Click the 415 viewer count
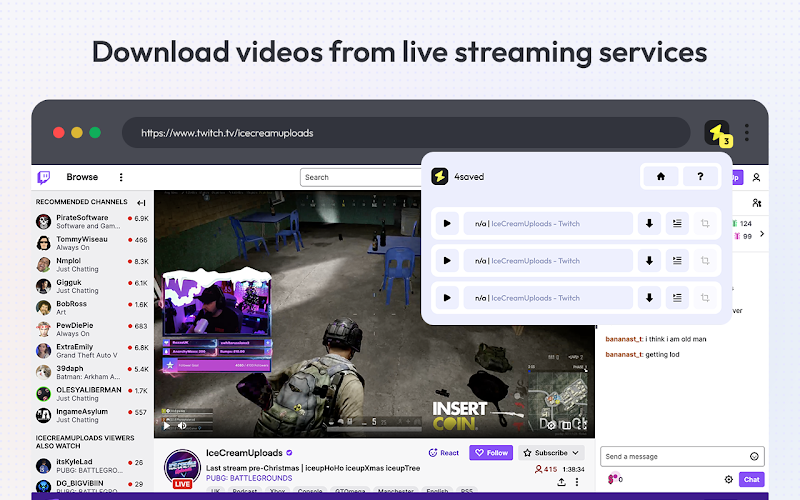This screenshot has width=800, height=500. tap(545, 469)
